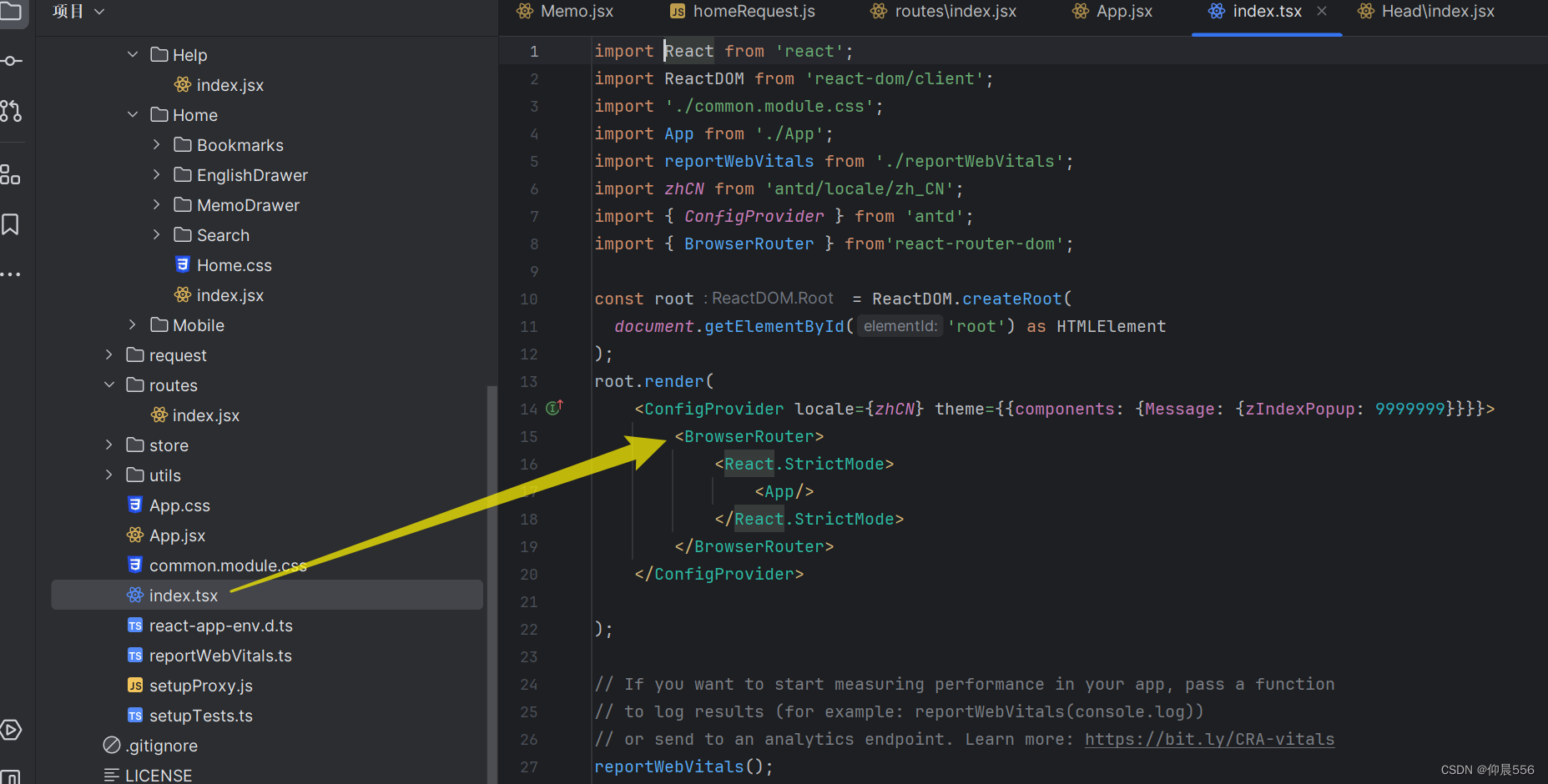The width and height of the screenshot is (1548, 784).
Task: Switch to the App.jsx editor tab
Action: (1112, 12)
